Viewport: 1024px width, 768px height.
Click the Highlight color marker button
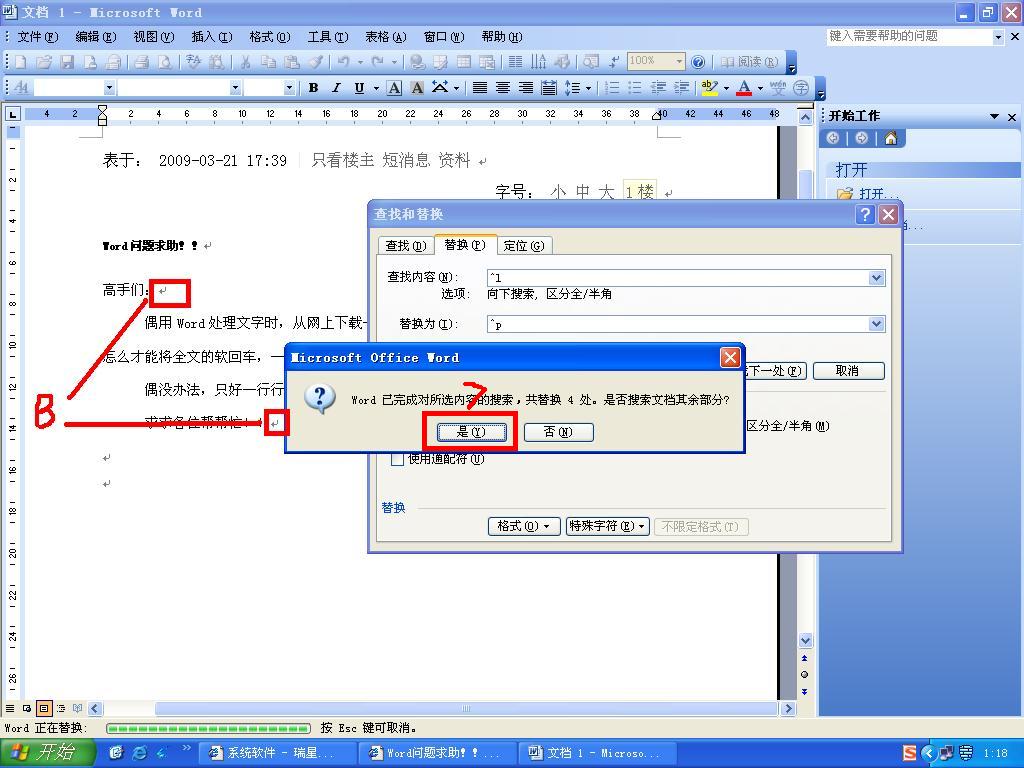[709, 88]
